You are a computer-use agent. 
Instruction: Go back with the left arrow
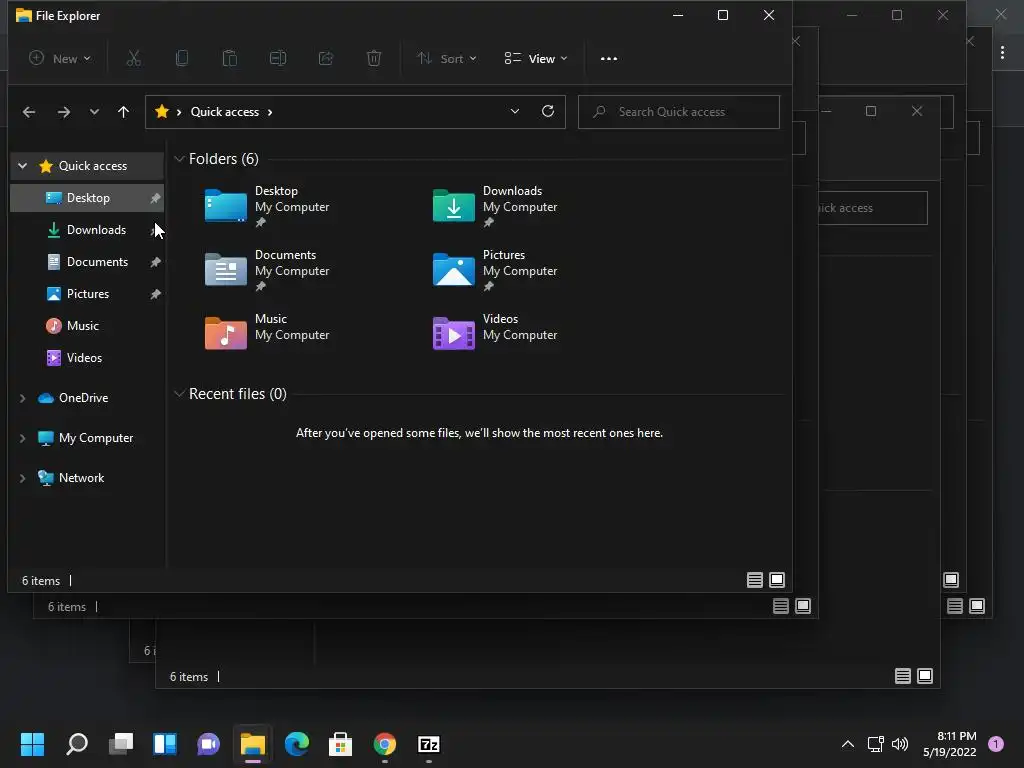click(29, 112)
